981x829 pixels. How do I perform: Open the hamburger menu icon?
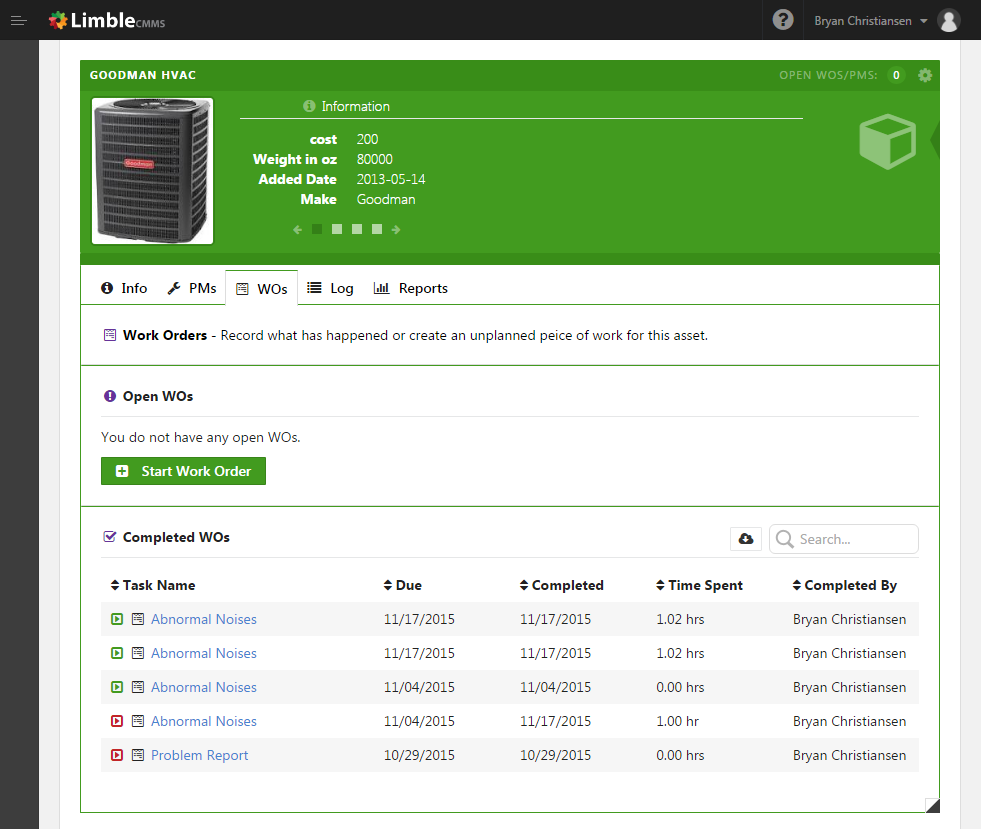[x=19, y=21]
